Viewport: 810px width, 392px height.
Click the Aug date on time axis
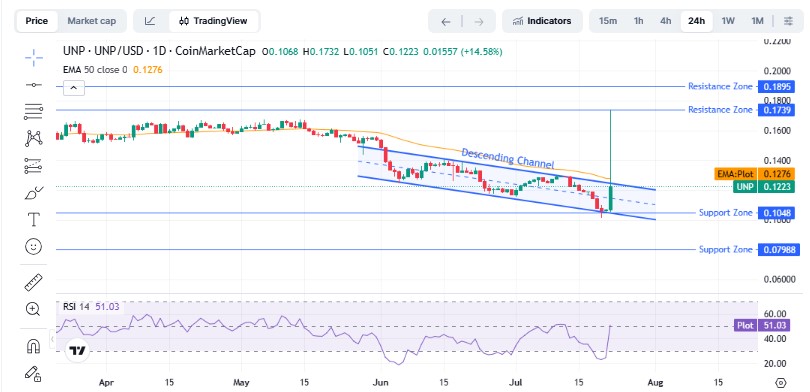[x=656, y=383]
